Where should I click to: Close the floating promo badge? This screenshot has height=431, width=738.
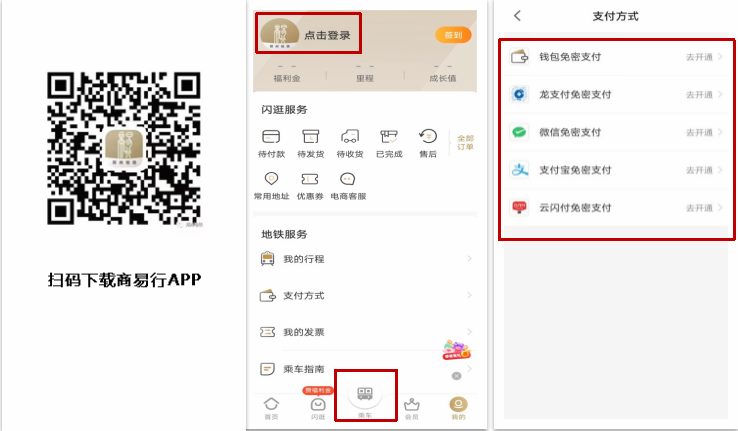tap(456, 376)
